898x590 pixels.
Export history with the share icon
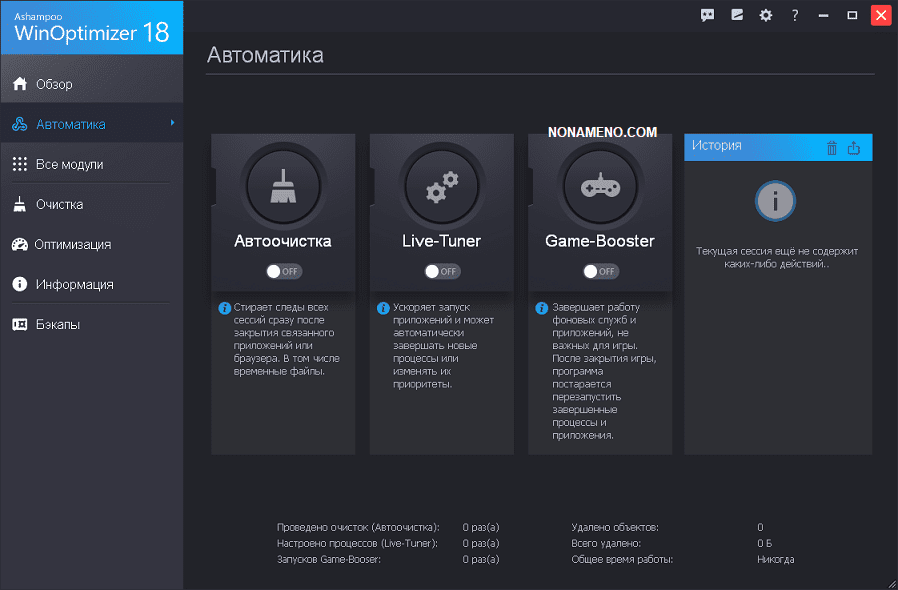854,147
